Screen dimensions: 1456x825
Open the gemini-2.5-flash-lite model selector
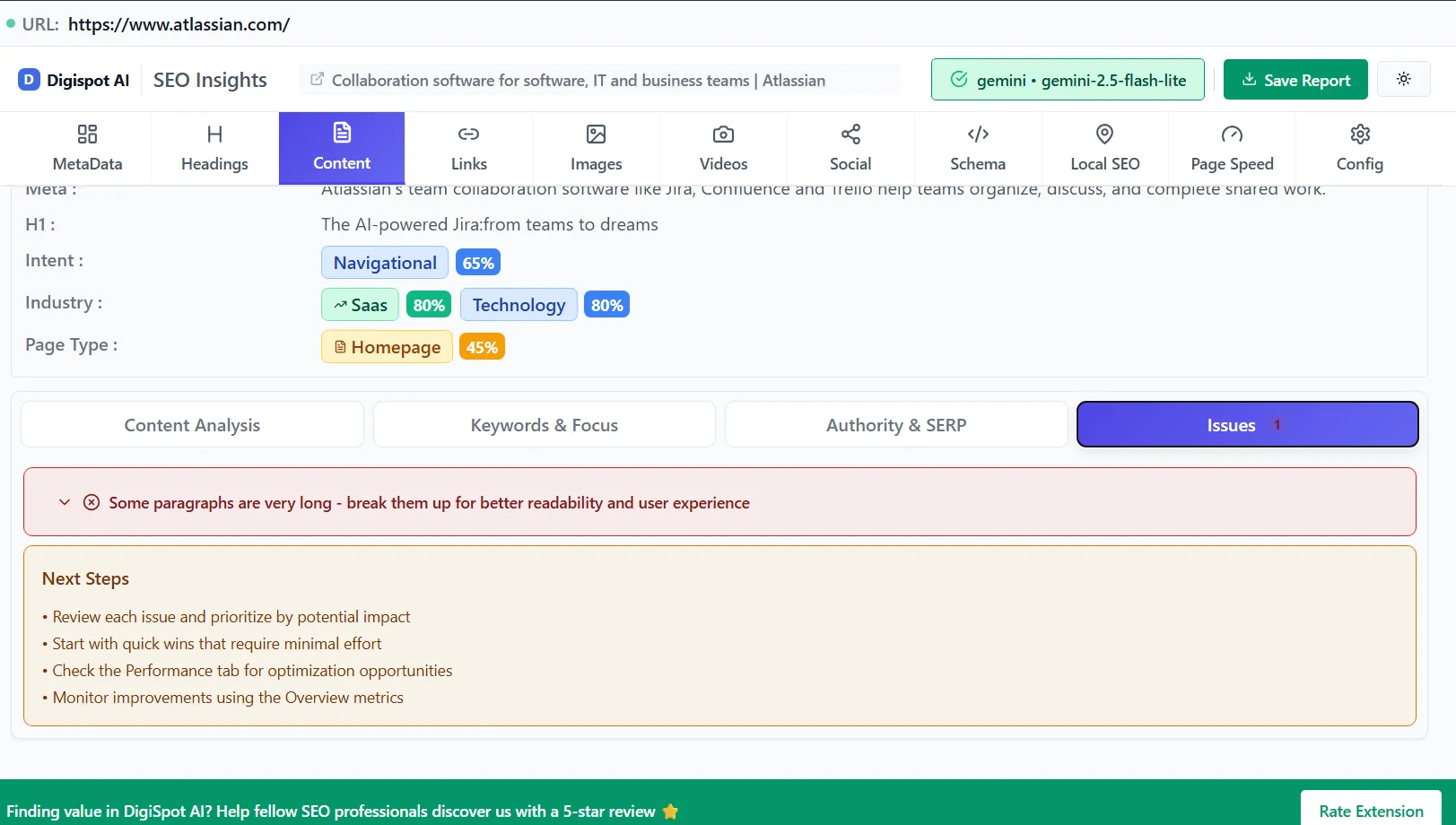point(1067,79)
